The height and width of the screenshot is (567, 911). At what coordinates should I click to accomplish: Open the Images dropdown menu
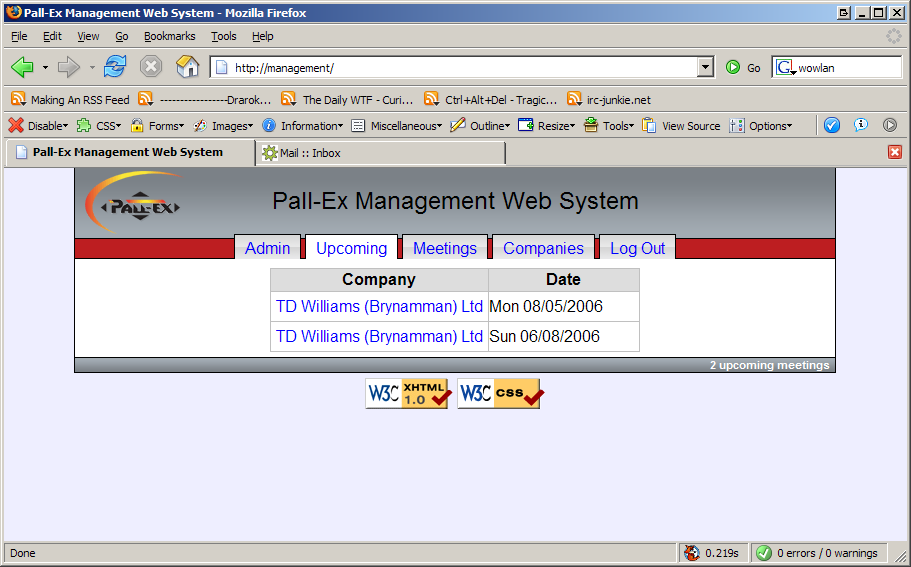pos(223,125)
